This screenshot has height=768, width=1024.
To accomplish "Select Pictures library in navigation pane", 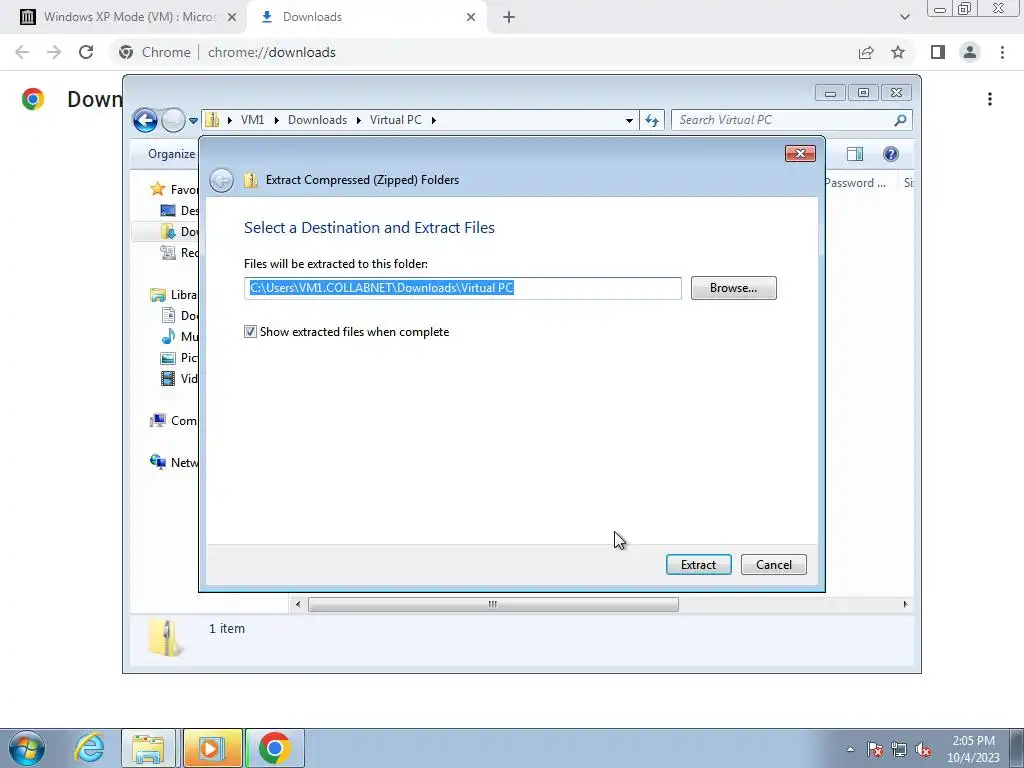I will coord(179,357).
